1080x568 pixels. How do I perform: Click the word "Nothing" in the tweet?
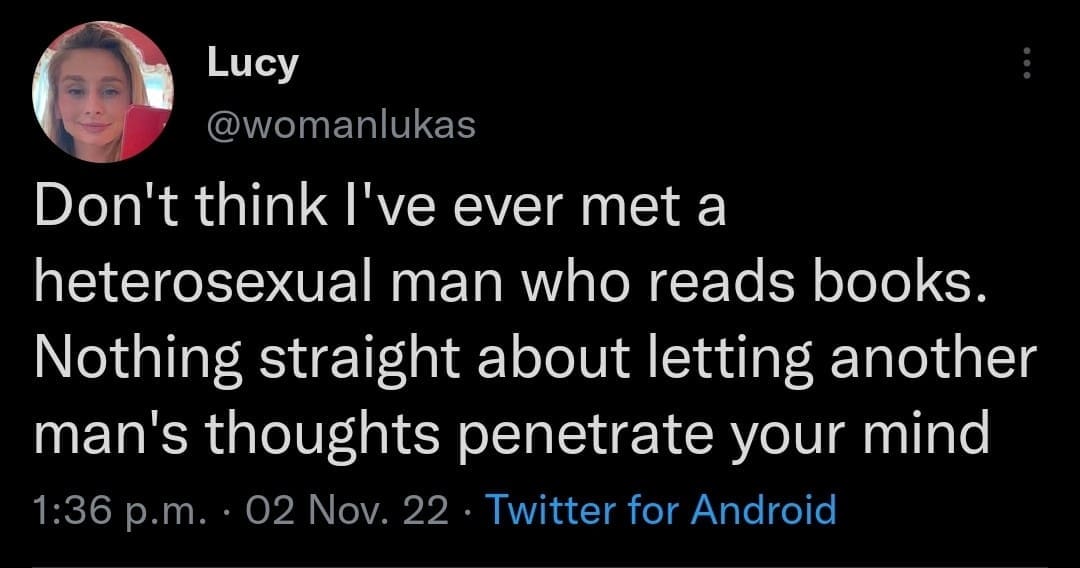pos(139,361)
